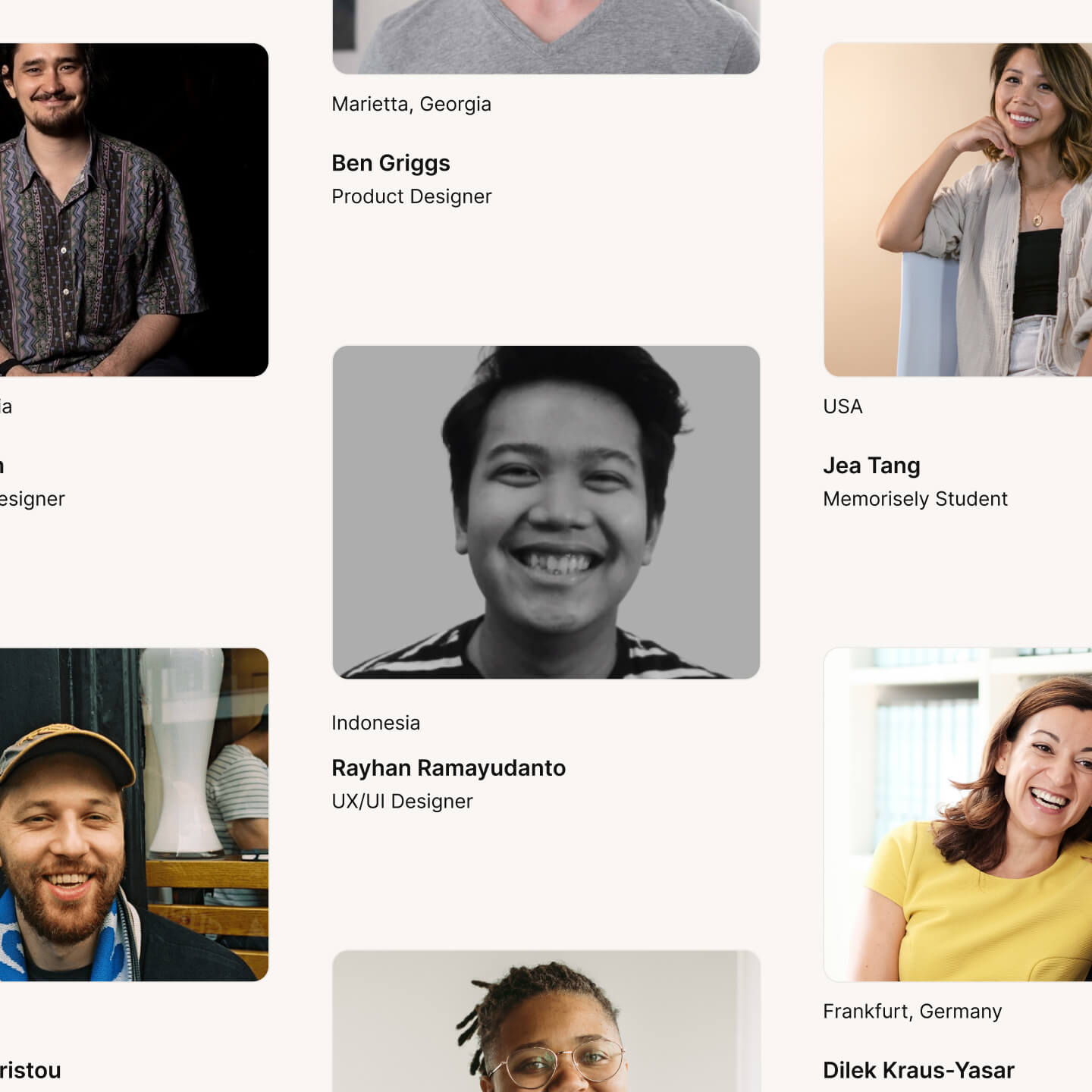
Task: Click the Jea Tang profile photo
Action: pyautogui.click(x=957, y=209)
